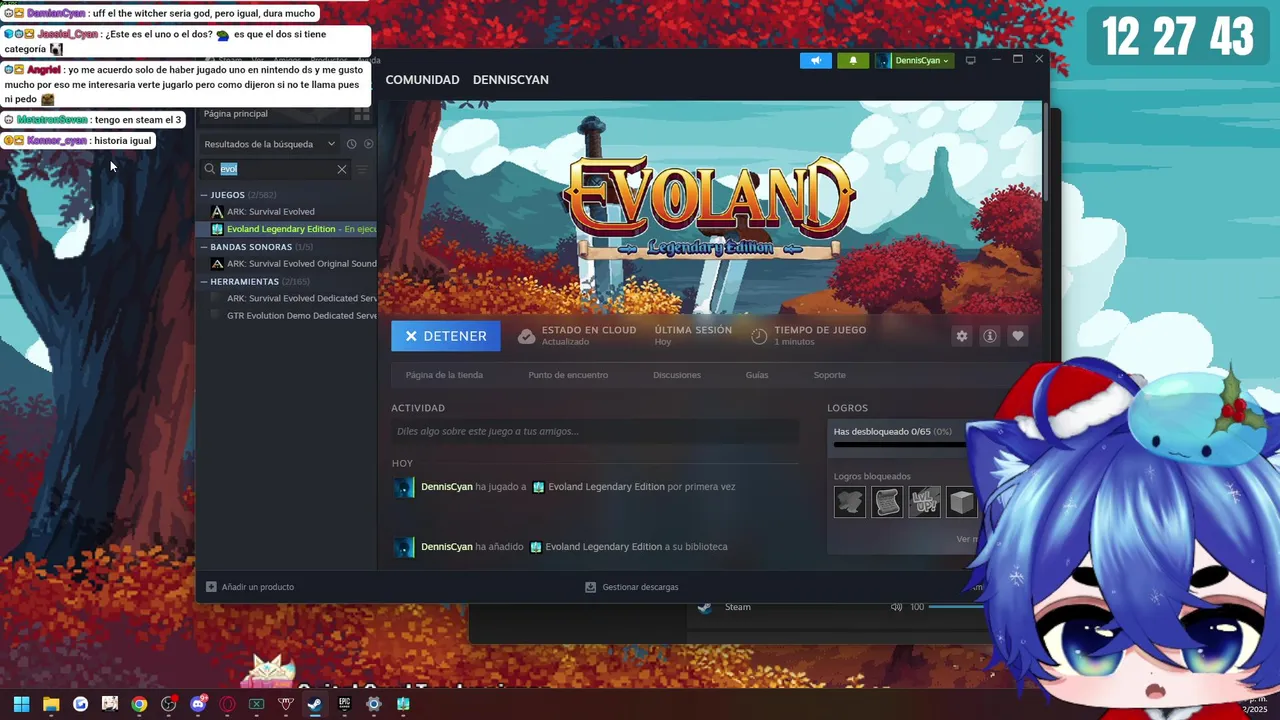Open Evoland game icon on taskbar
The image size is (1280, 720).
pos(403,704)
